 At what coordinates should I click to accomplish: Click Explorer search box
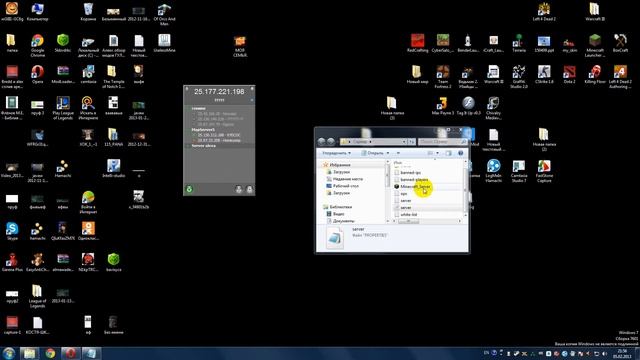(442, 142)
